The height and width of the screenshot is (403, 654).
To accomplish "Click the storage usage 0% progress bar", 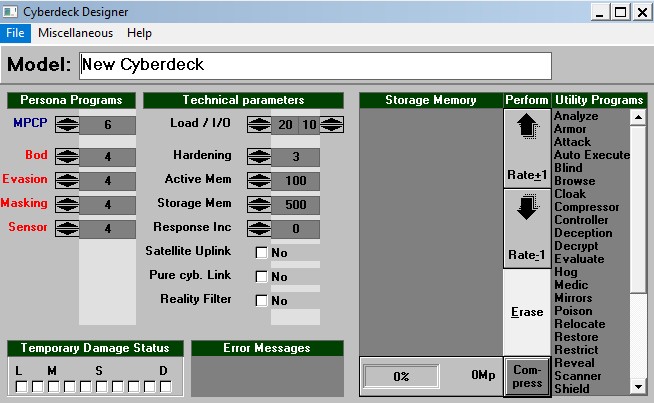I will [401, 376].
